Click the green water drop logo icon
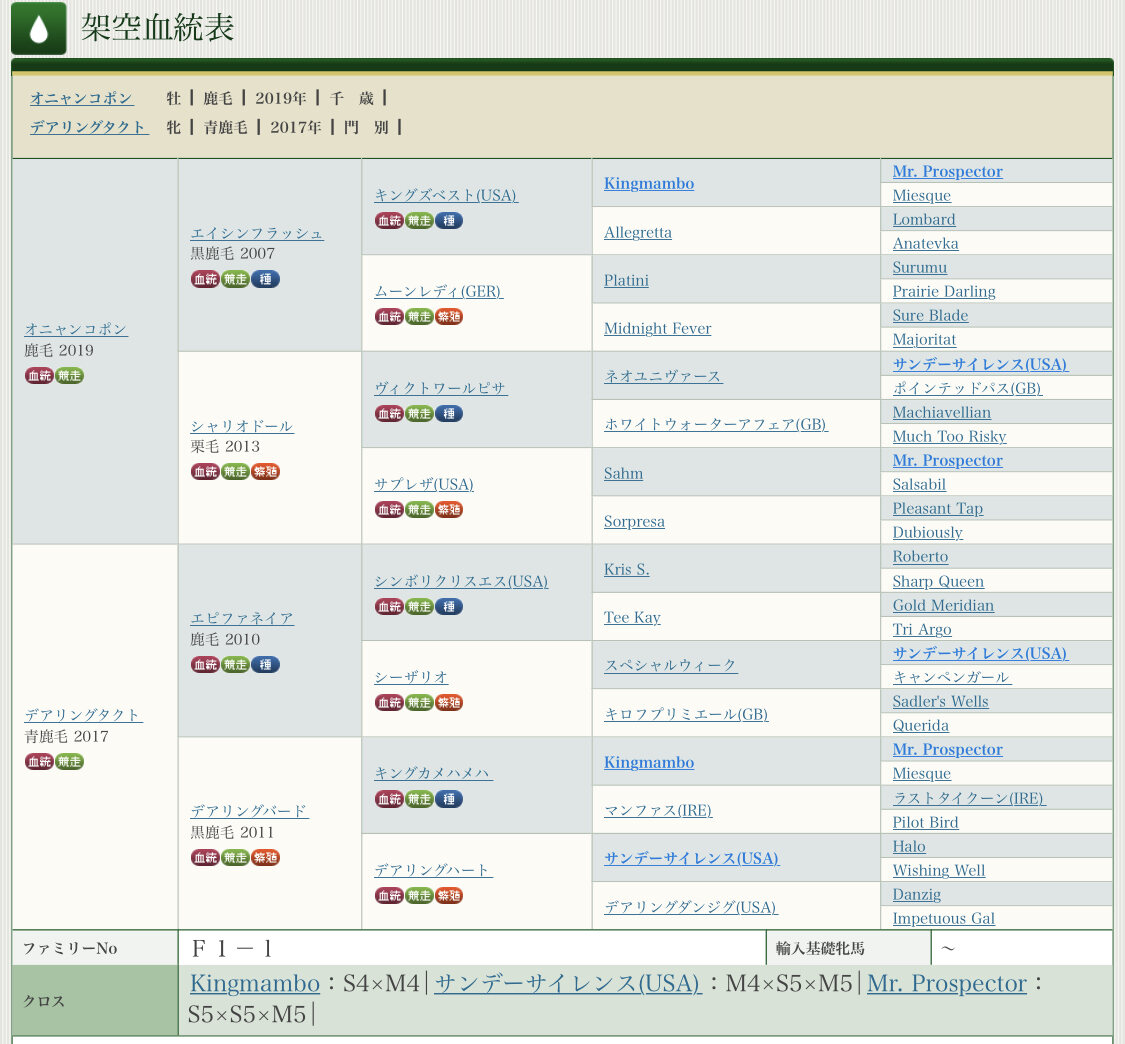 (x=39, y=29)
